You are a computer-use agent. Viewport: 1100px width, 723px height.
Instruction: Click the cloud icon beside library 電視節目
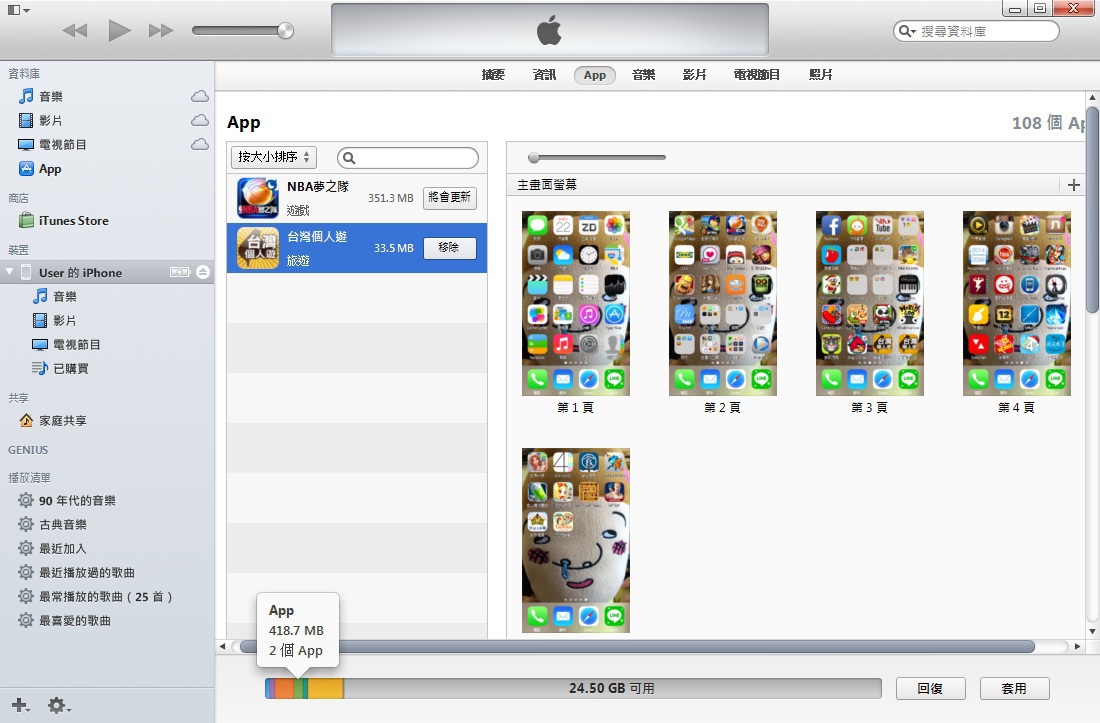(x=200, y=144)
